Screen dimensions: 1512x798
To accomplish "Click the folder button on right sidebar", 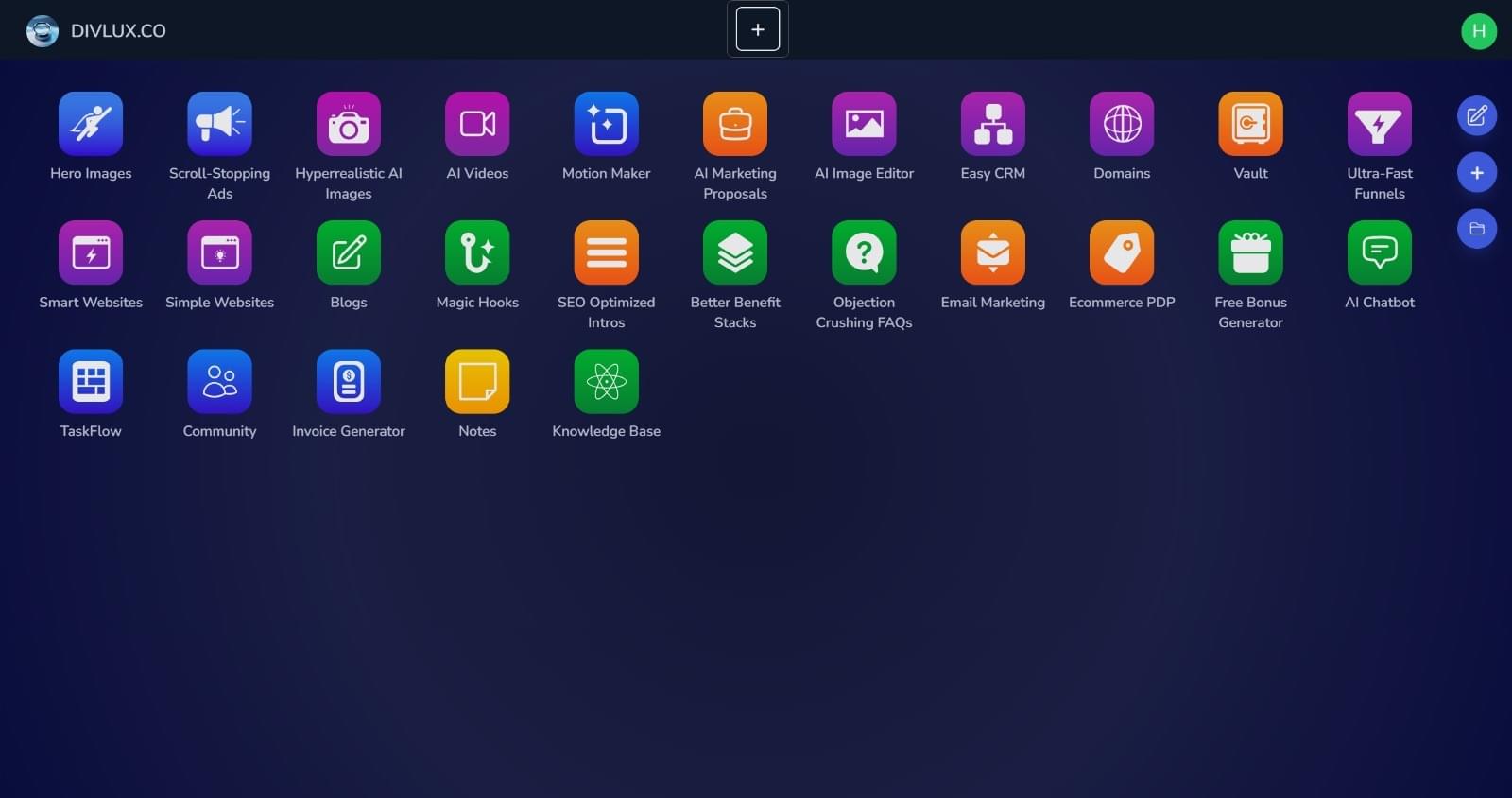I will point(1477,229).
